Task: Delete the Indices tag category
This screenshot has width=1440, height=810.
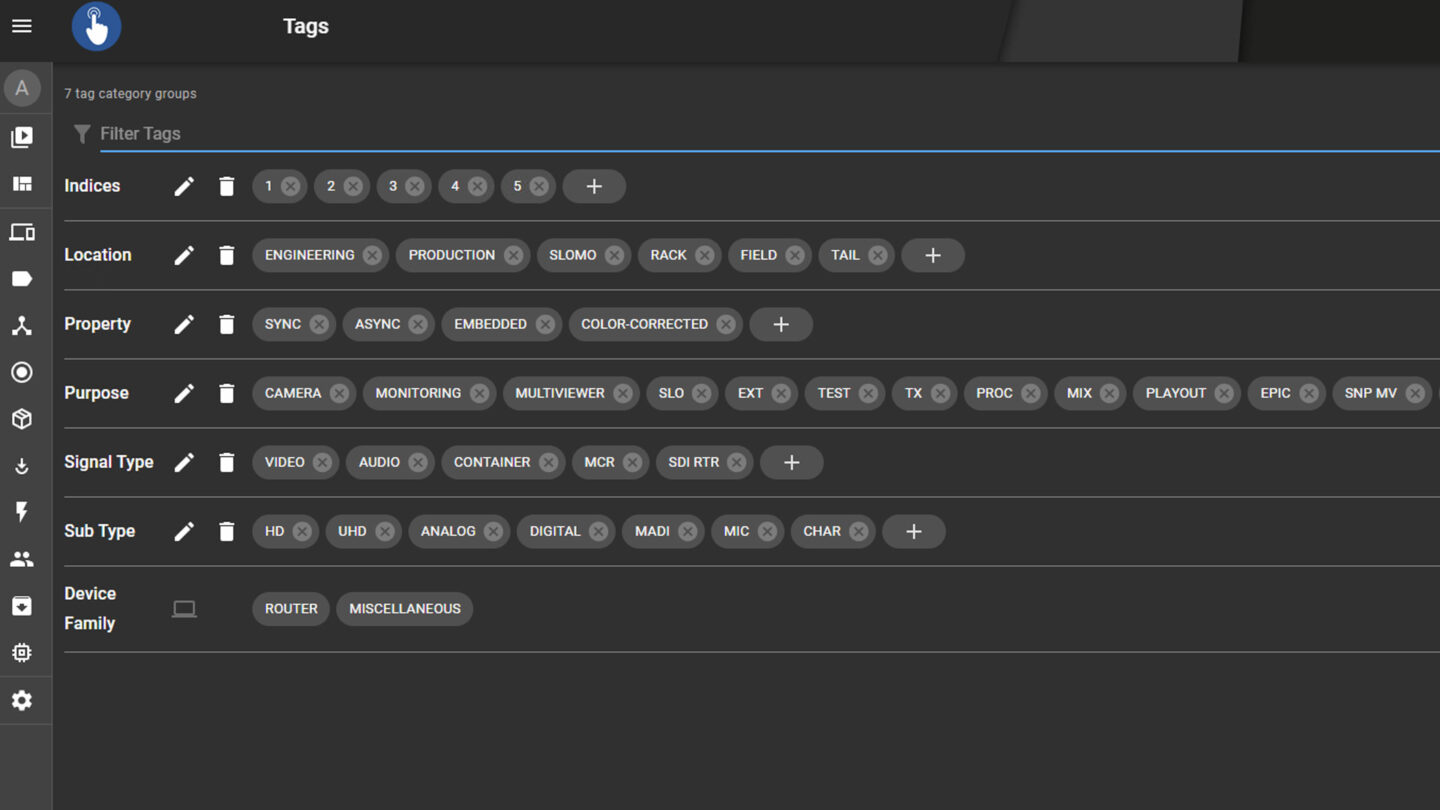Action: coord(227,186)
